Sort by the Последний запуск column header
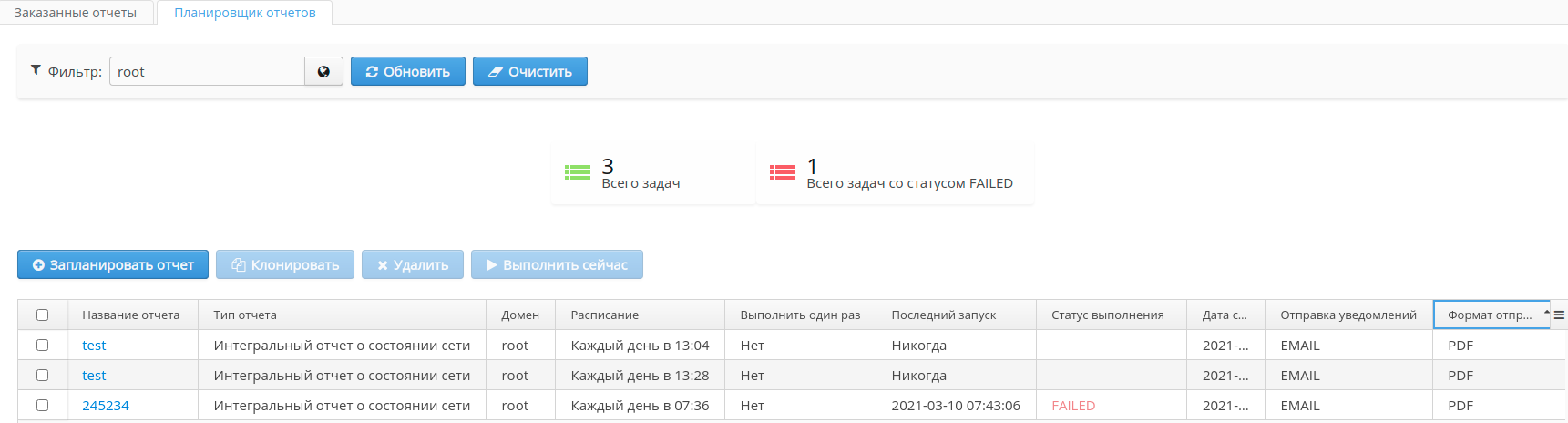 pos(943,315)
